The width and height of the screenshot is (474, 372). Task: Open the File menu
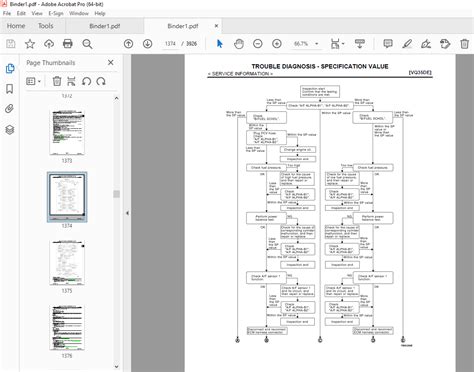pyautogui.click(x=7, y=13)
